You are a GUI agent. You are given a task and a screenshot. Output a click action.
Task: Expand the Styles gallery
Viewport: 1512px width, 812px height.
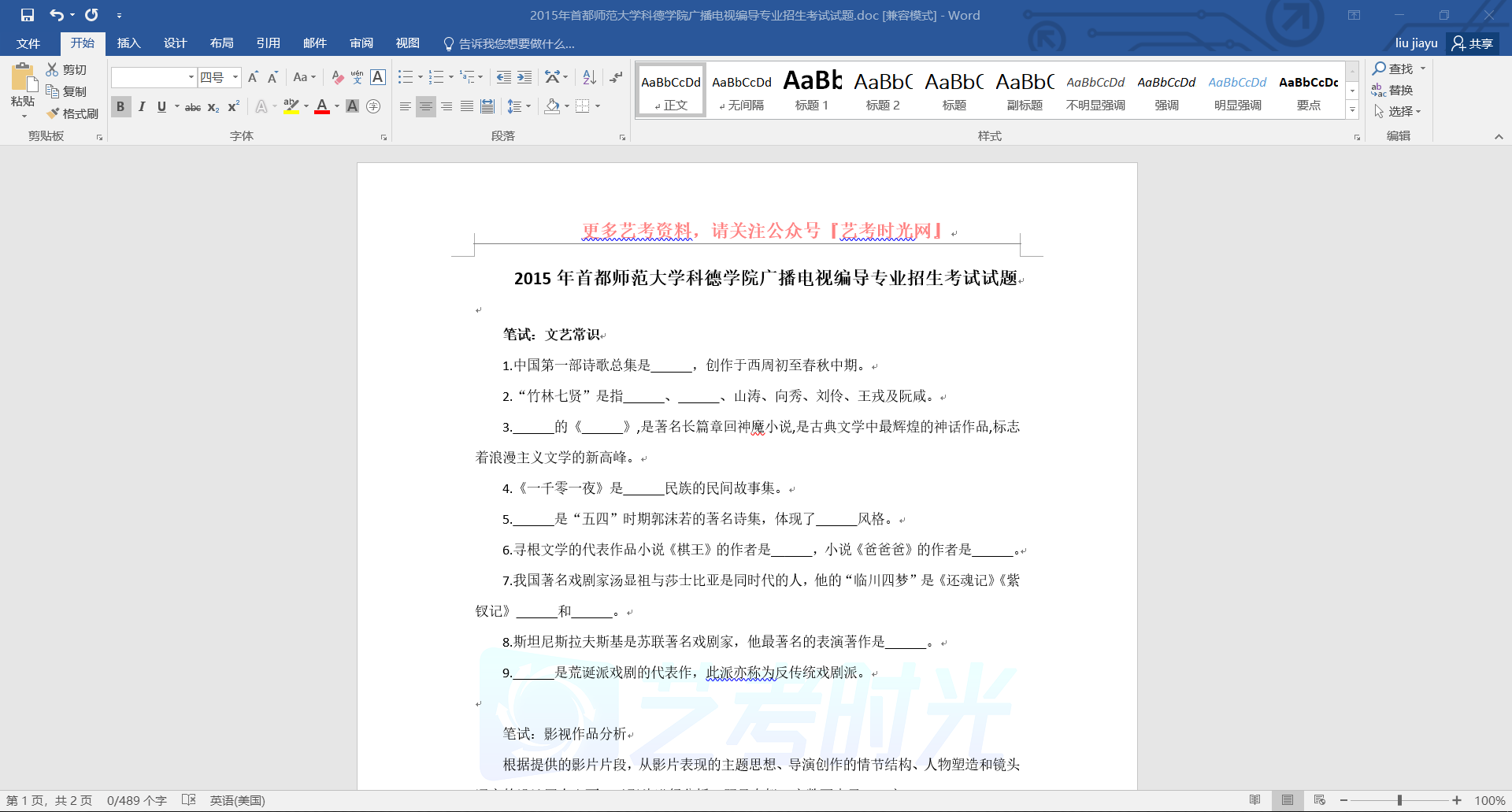(1352, 110)
